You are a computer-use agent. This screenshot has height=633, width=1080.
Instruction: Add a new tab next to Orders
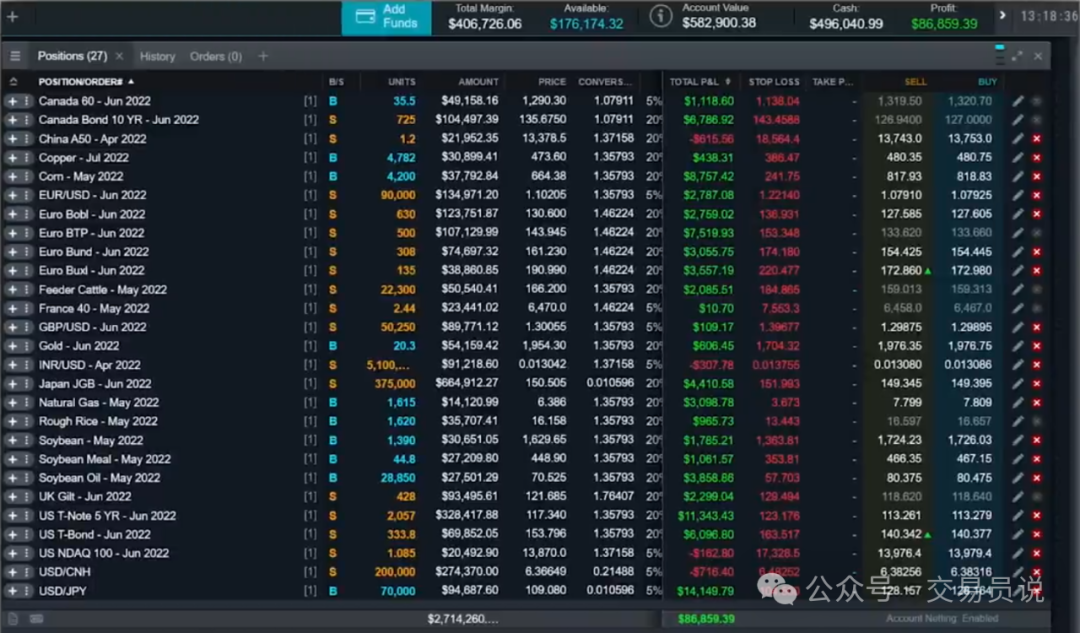coord(263,57)
